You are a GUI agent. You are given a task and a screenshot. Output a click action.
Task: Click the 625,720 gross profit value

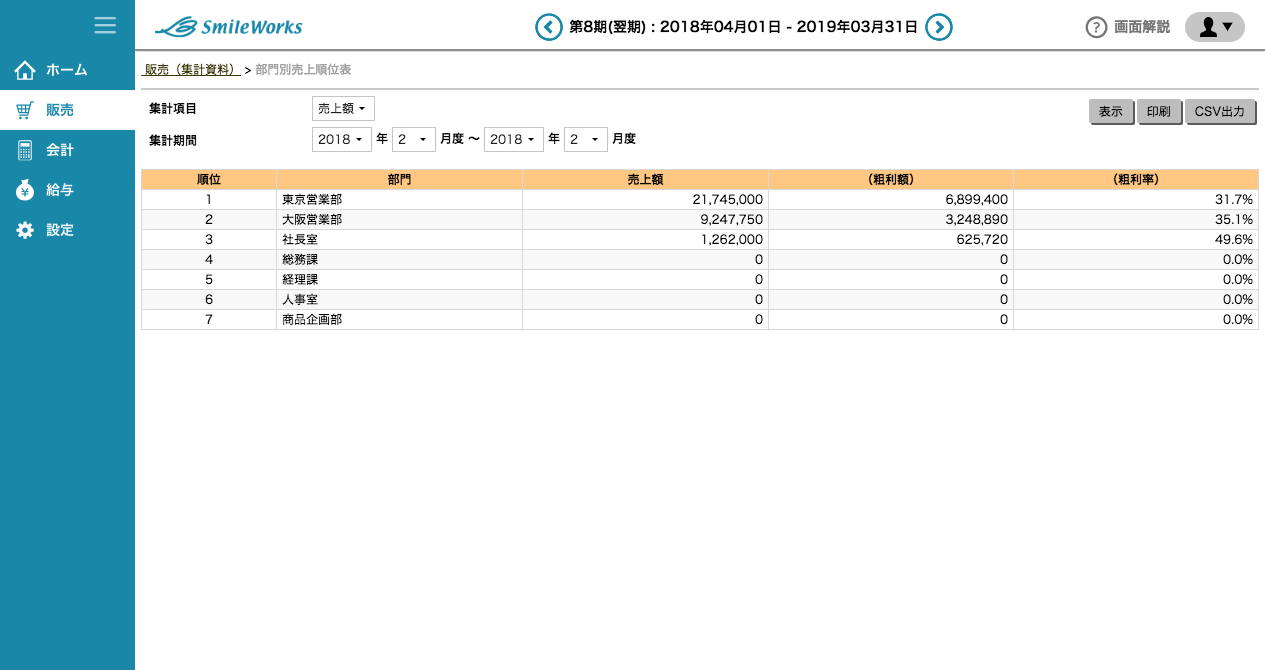[x=982, y=240]
